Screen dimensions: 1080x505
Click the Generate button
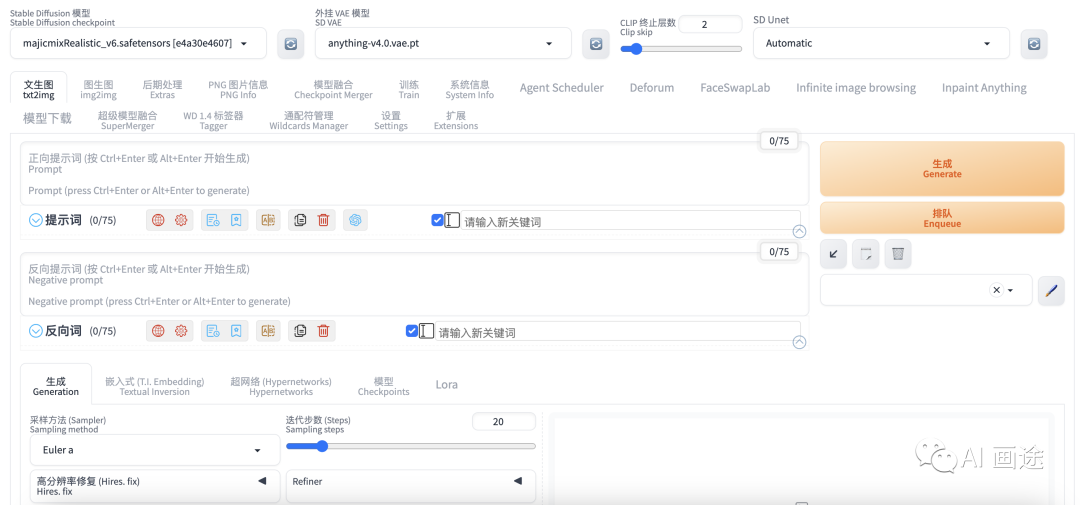942,169
